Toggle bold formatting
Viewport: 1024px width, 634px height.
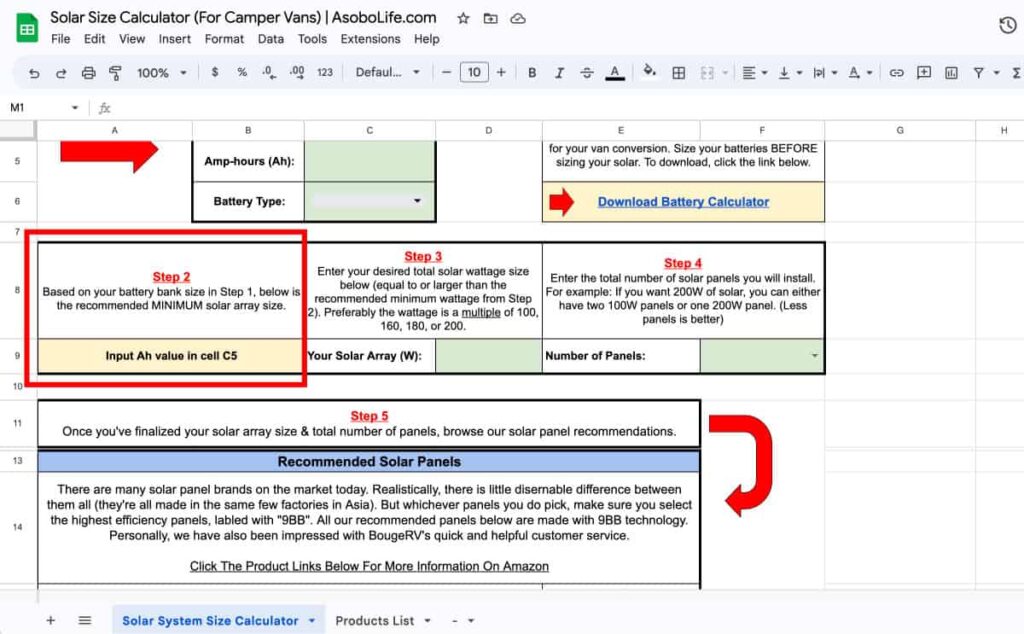pos(532,72)
